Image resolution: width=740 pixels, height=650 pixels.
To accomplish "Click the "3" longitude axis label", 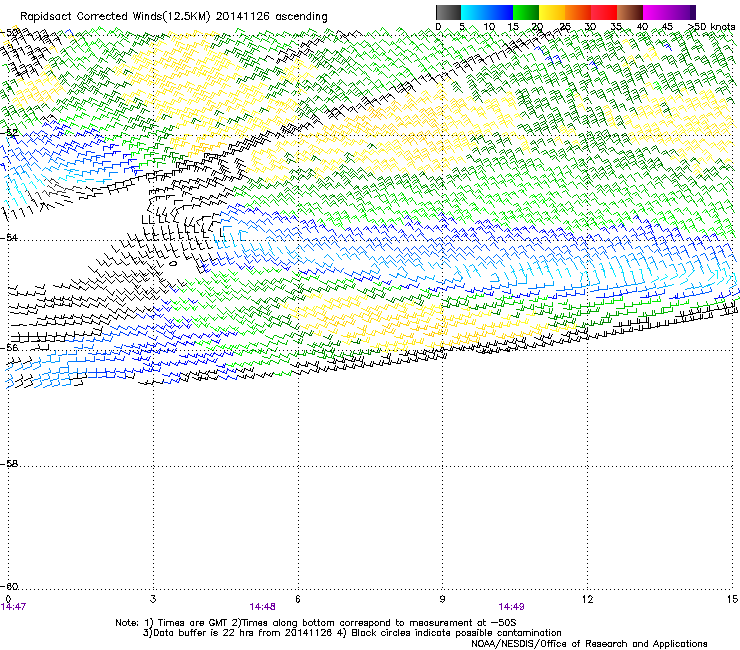I will (x=153, y=599).
